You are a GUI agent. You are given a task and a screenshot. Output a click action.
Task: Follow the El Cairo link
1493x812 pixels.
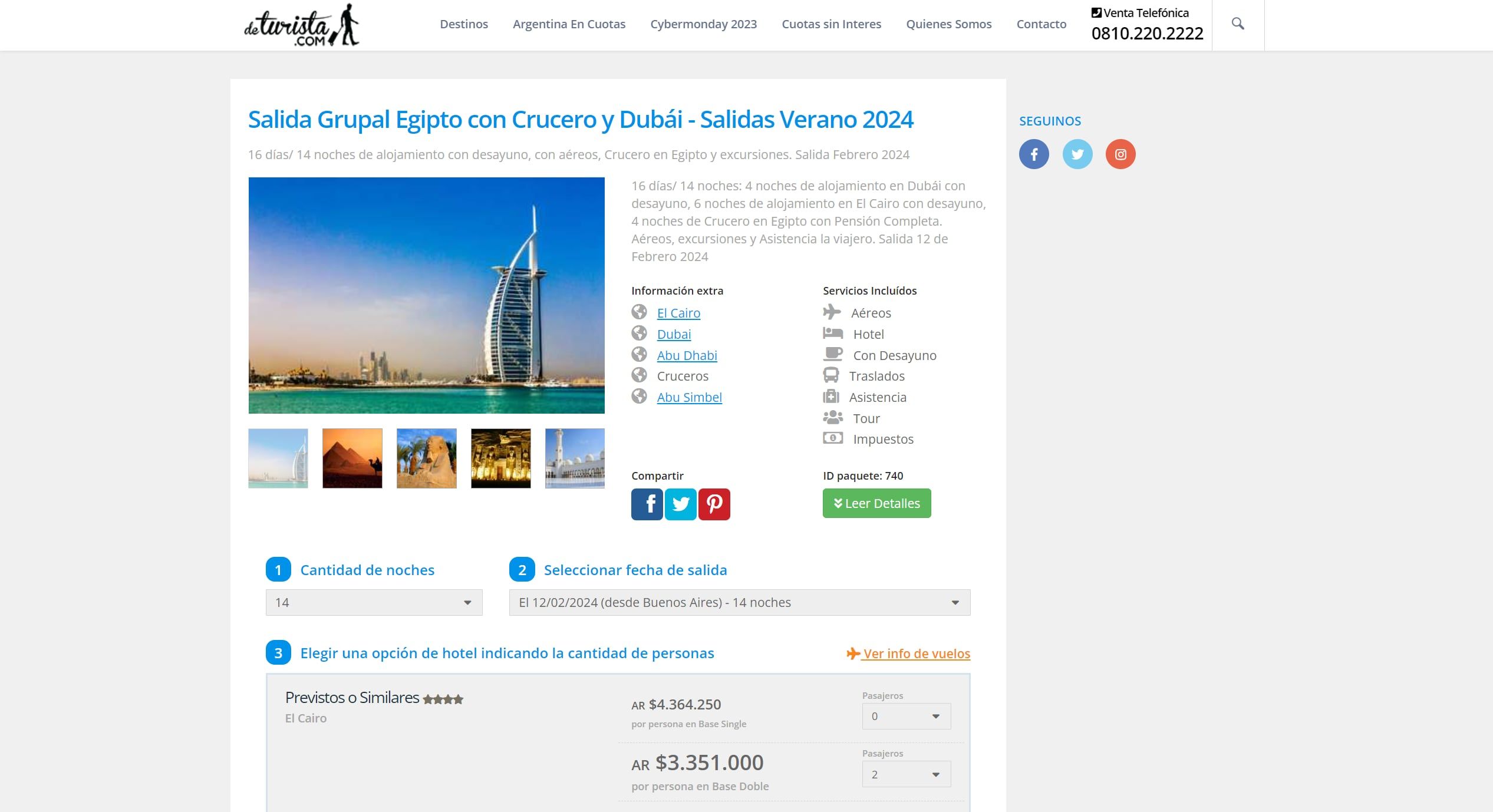(678, 313)
